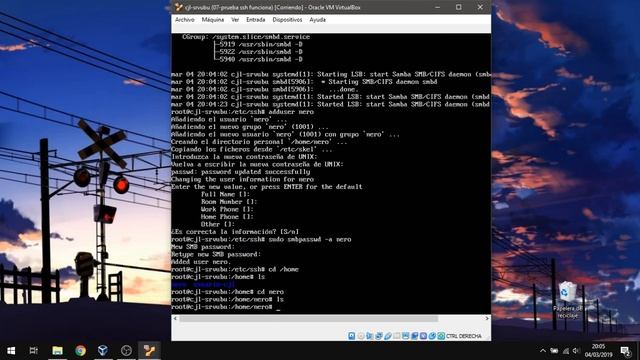640x360 pixels.
Task: Click the recording status icon
Action: [x=414, y=336]
